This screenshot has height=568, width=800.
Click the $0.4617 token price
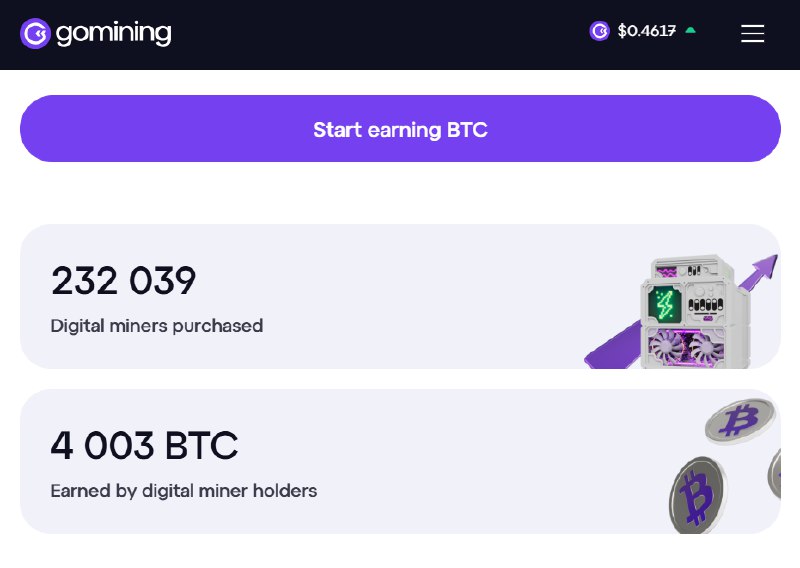pyautogui.click(x=646, y=31)
